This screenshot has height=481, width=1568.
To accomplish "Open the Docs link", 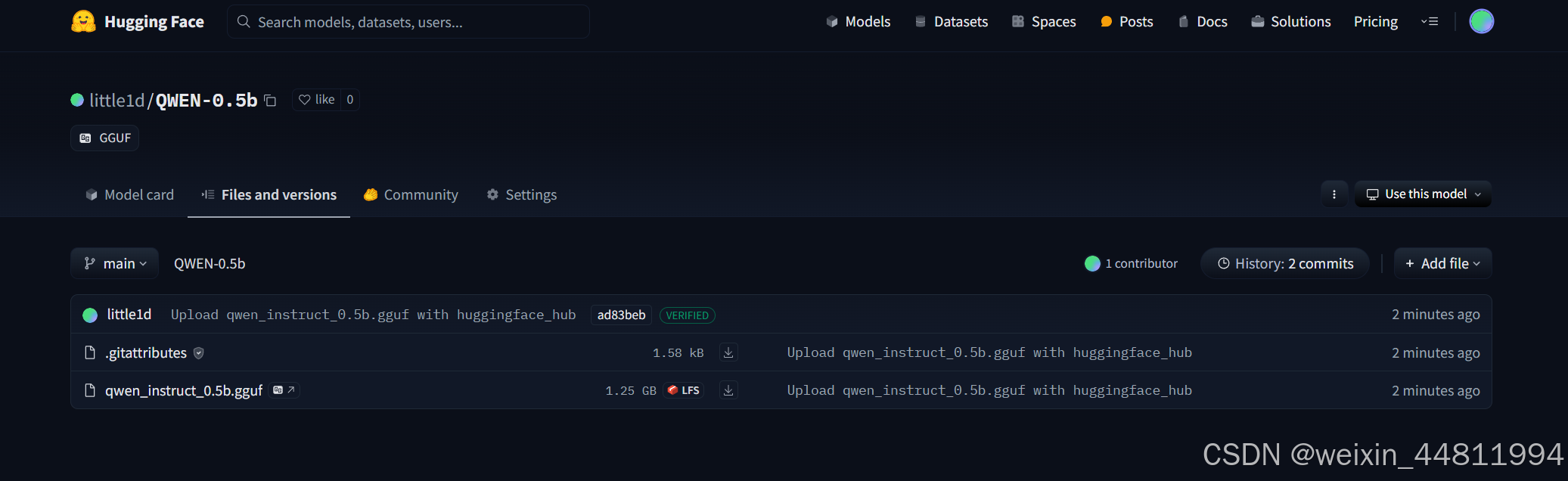I will tap(1203, 22).
